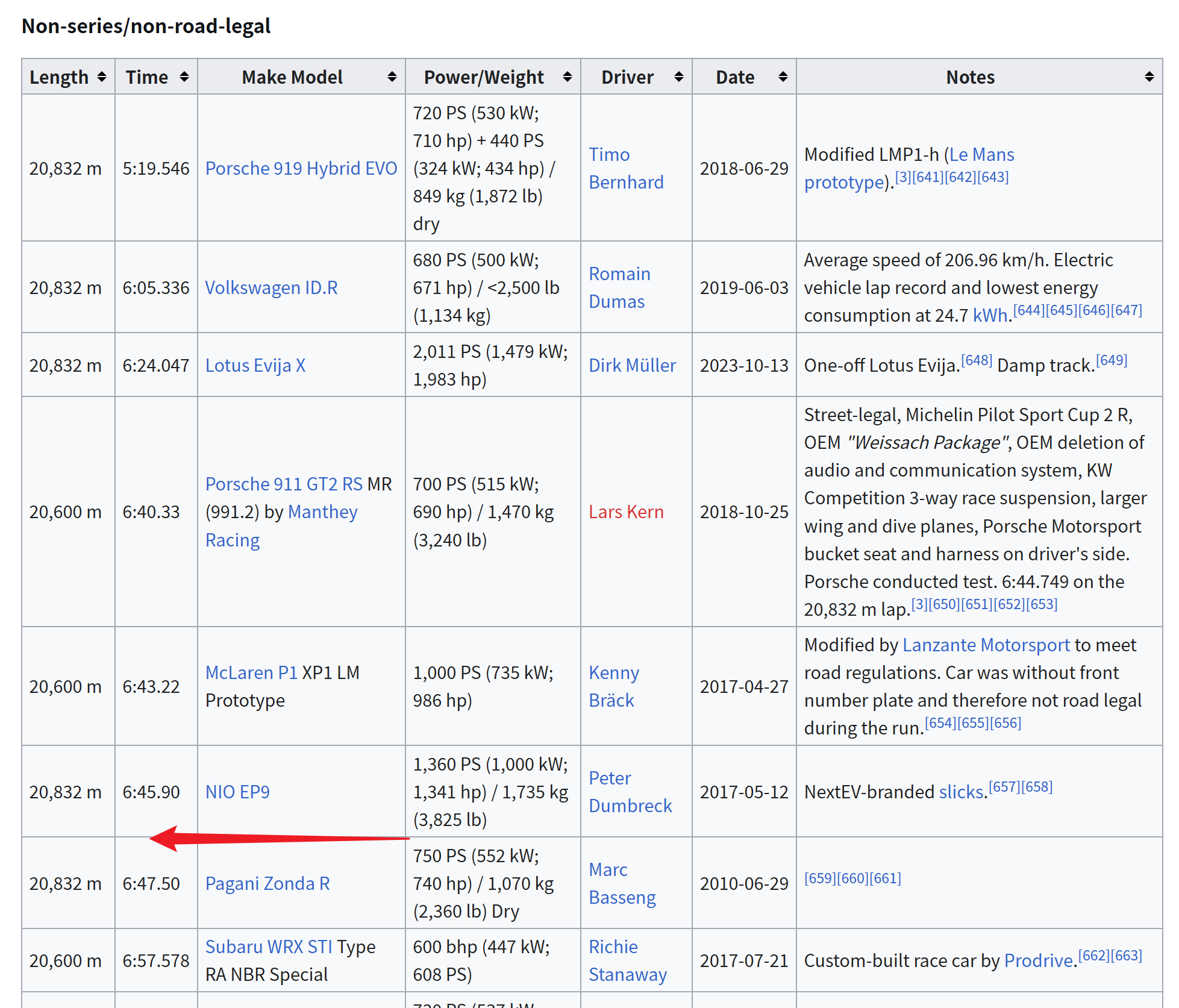
Task: Click Non-series/non-road-legal section heading
Action: pyautogui.click(x=146, y=26)
